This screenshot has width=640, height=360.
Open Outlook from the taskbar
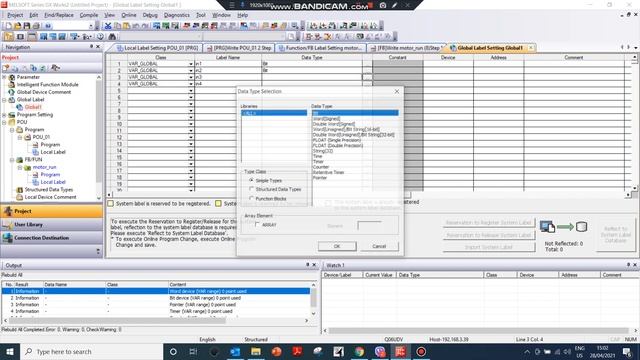[x=235, y=351]
